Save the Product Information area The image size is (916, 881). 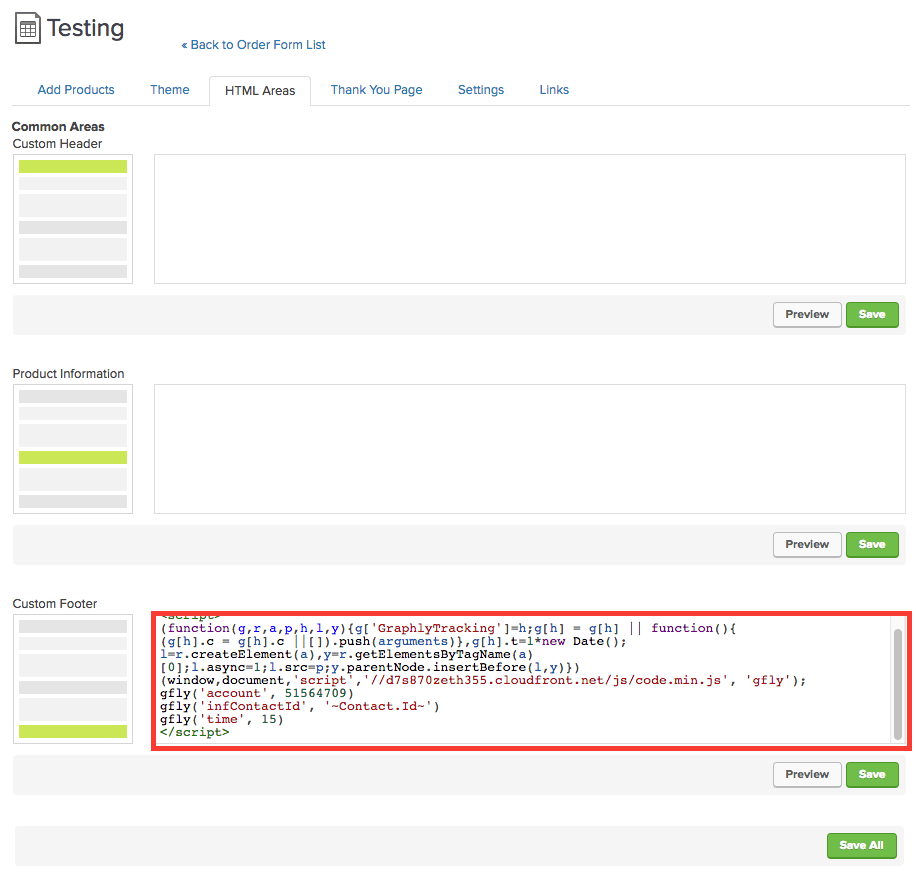[x=872, y=544]
